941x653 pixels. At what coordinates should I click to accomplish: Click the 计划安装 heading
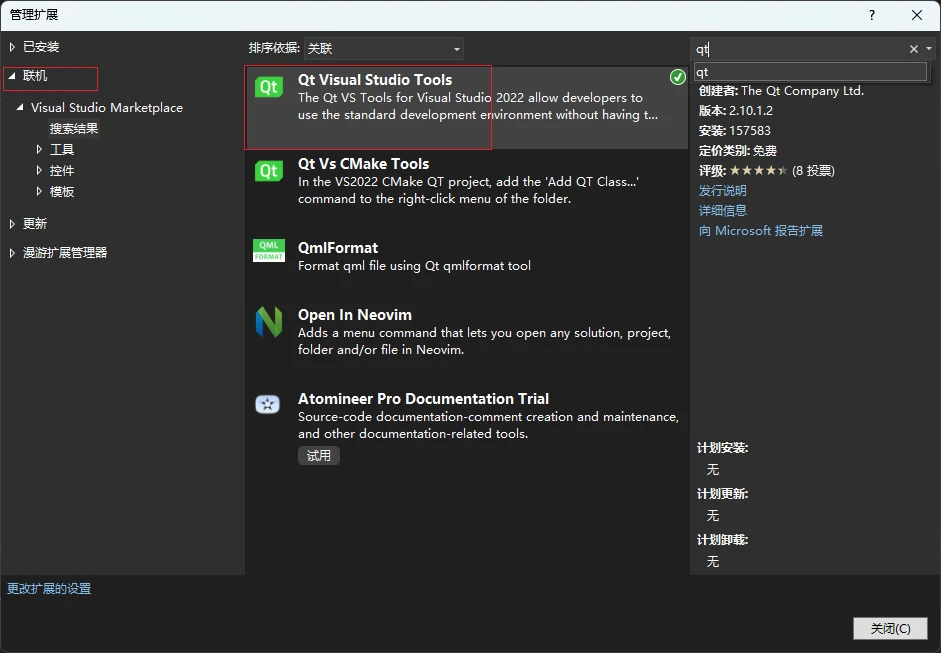723,448
